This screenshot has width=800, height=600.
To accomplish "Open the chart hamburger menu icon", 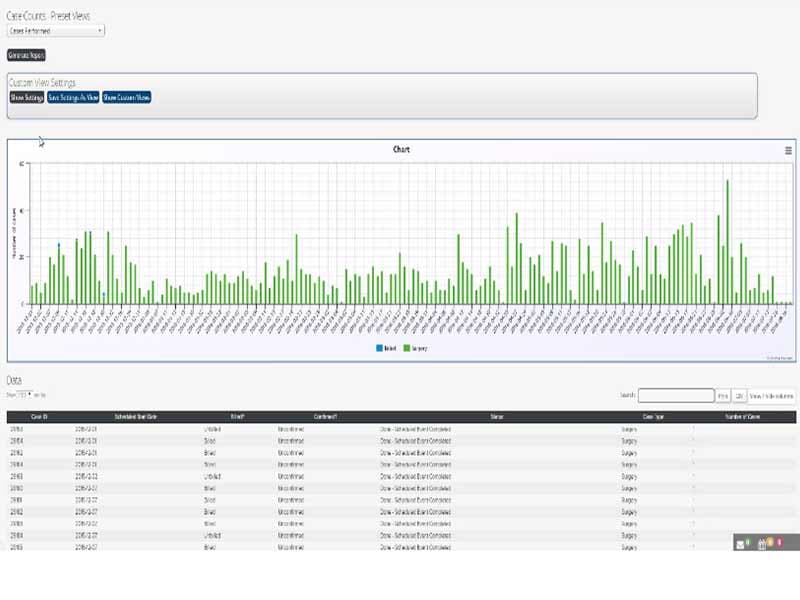I will click(788, 151).
